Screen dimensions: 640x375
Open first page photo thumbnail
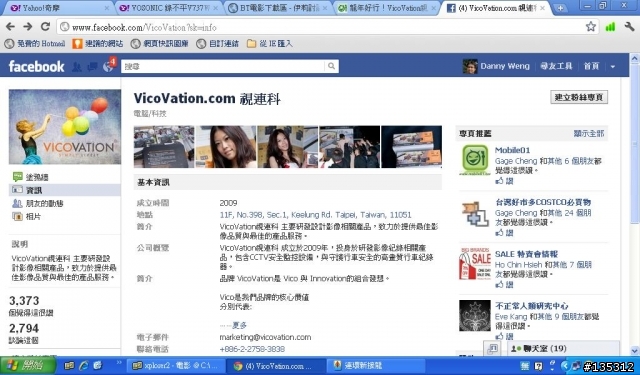click(164, 147)
